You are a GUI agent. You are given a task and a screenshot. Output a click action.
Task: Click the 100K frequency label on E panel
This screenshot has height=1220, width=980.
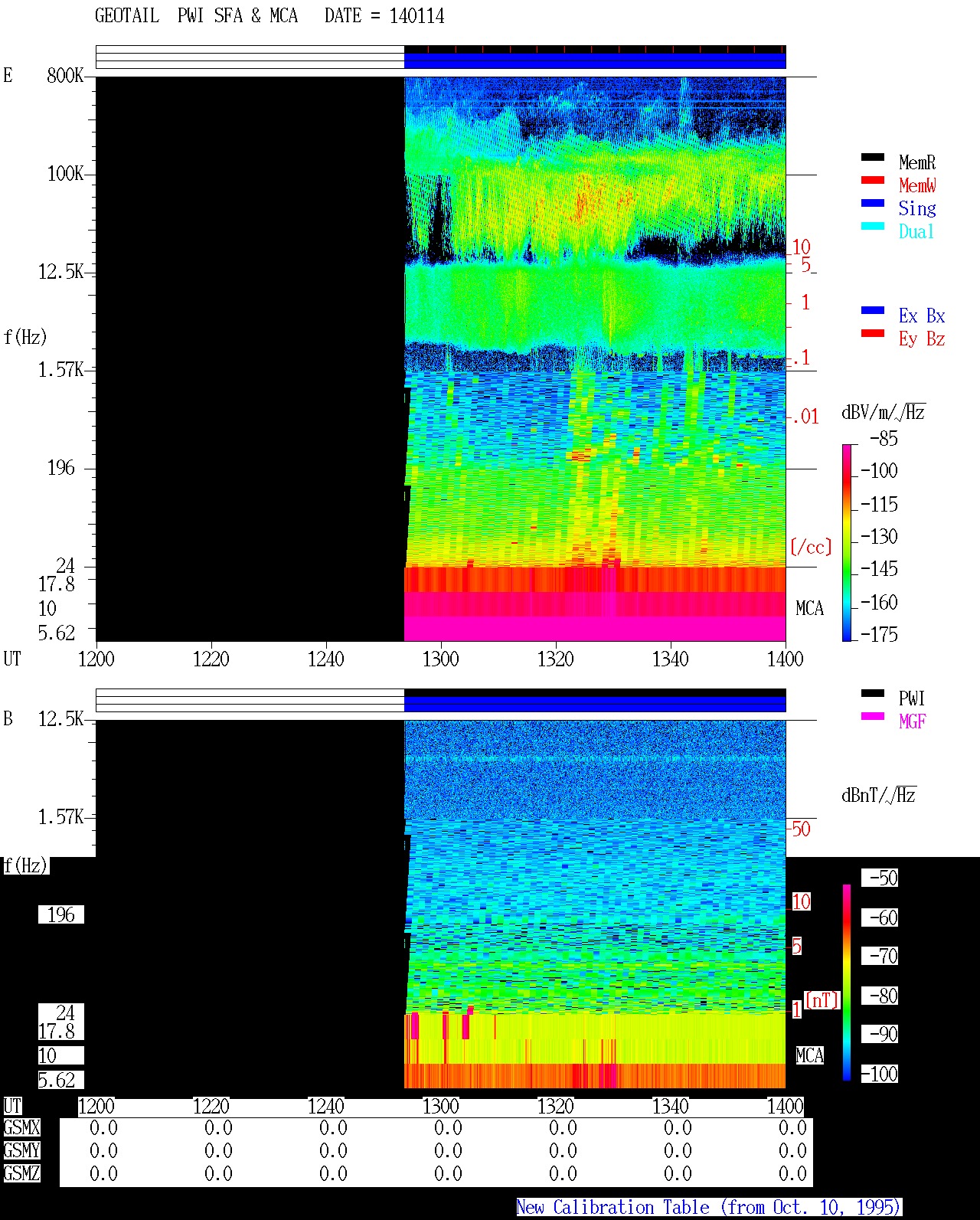(x=65, y=173)
